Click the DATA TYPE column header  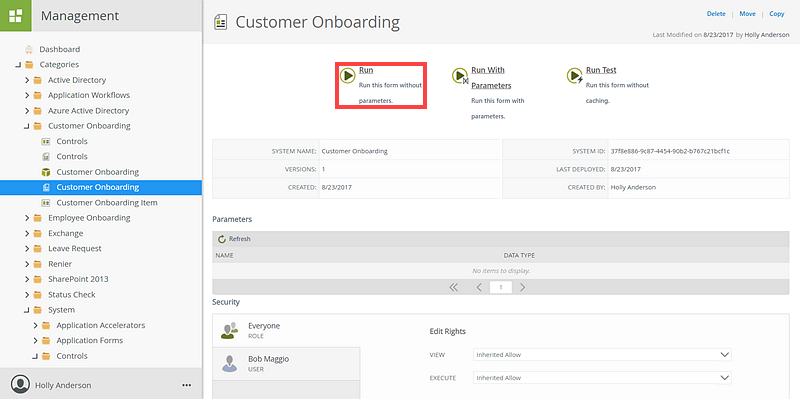[x=519, y=256]
